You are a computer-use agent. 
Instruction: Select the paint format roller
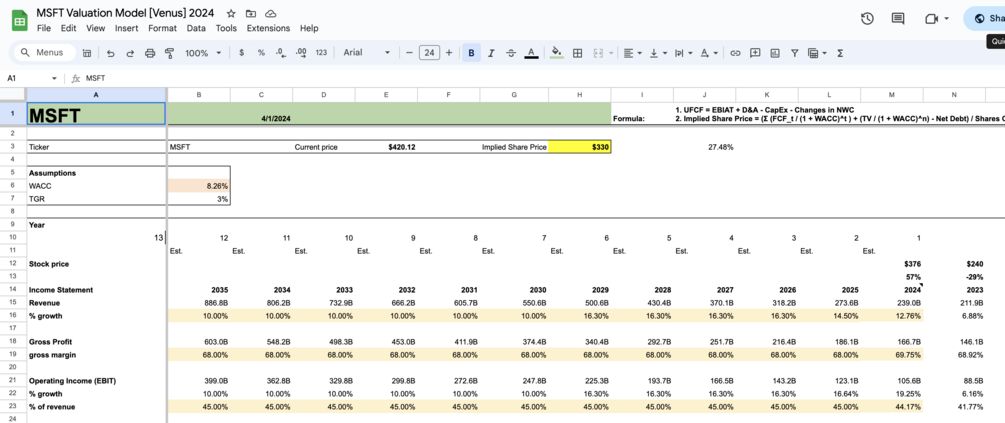point(170,53)
